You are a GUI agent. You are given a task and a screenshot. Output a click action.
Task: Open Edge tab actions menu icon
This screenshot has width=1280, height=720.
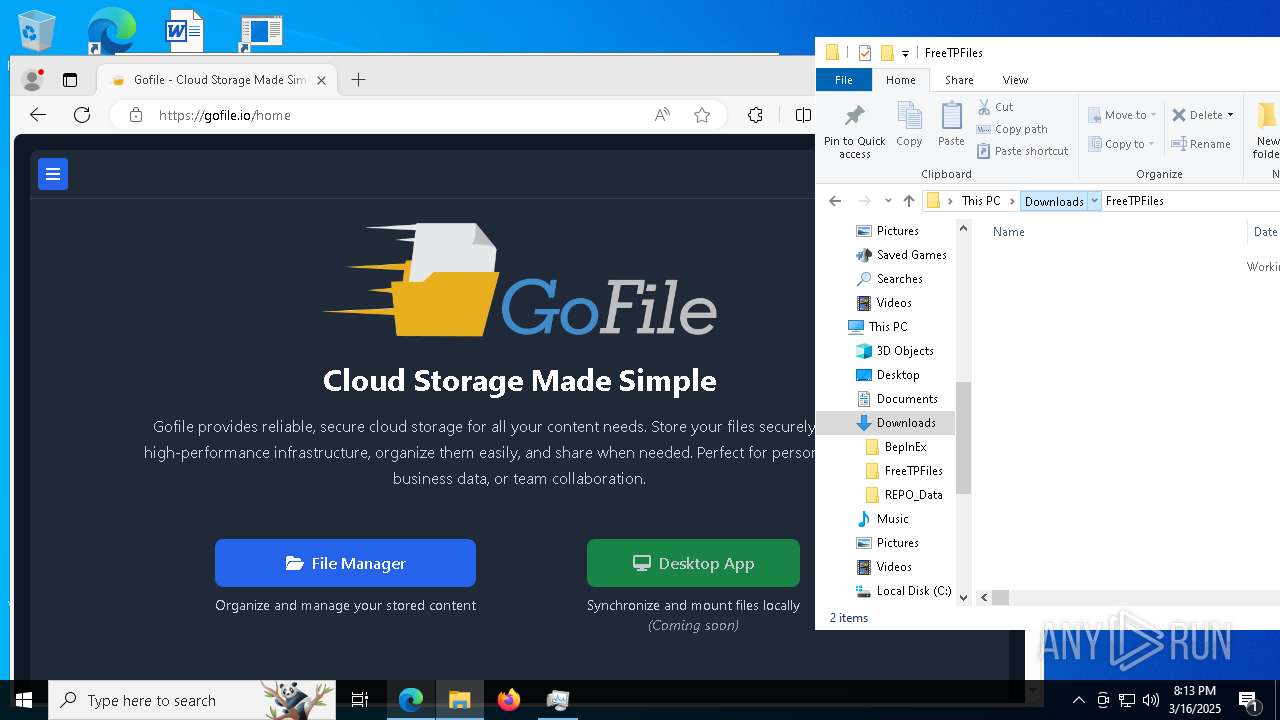(x=70, y=80)
